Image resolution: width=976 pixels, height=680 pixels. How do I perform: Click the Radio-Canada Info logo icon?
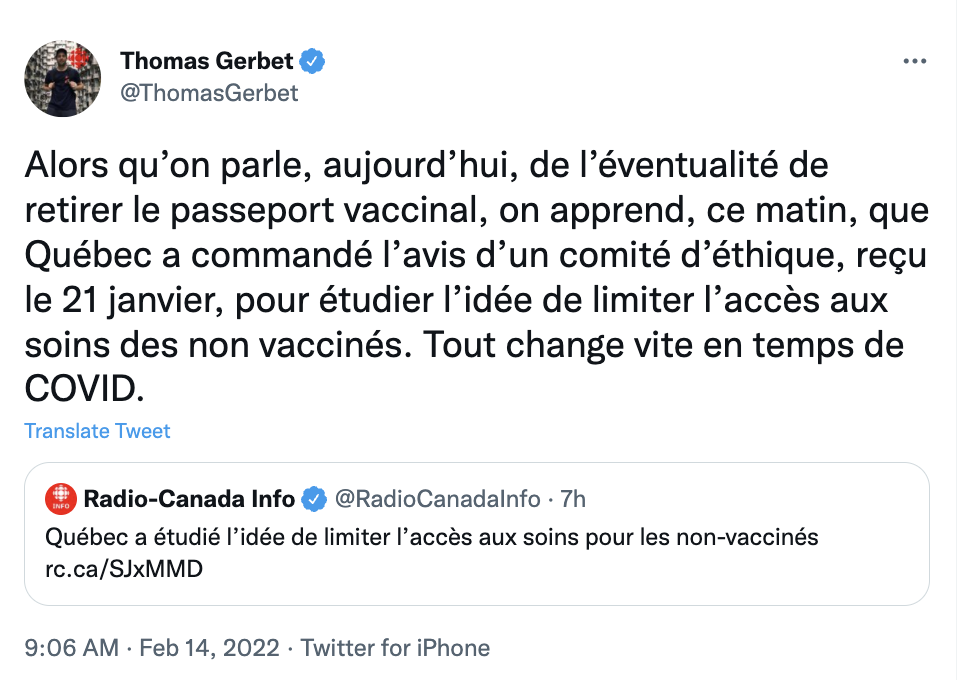(x=61, y=498)
